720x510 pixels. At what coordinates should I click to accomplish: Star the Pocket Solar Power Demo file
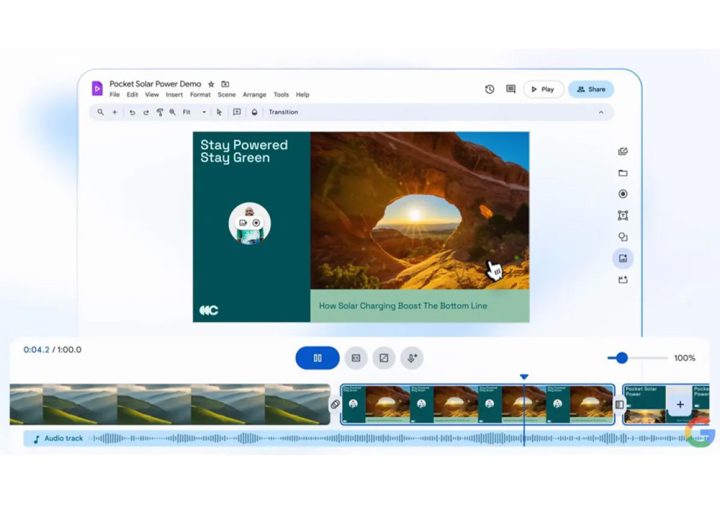[x=210, y=84]
